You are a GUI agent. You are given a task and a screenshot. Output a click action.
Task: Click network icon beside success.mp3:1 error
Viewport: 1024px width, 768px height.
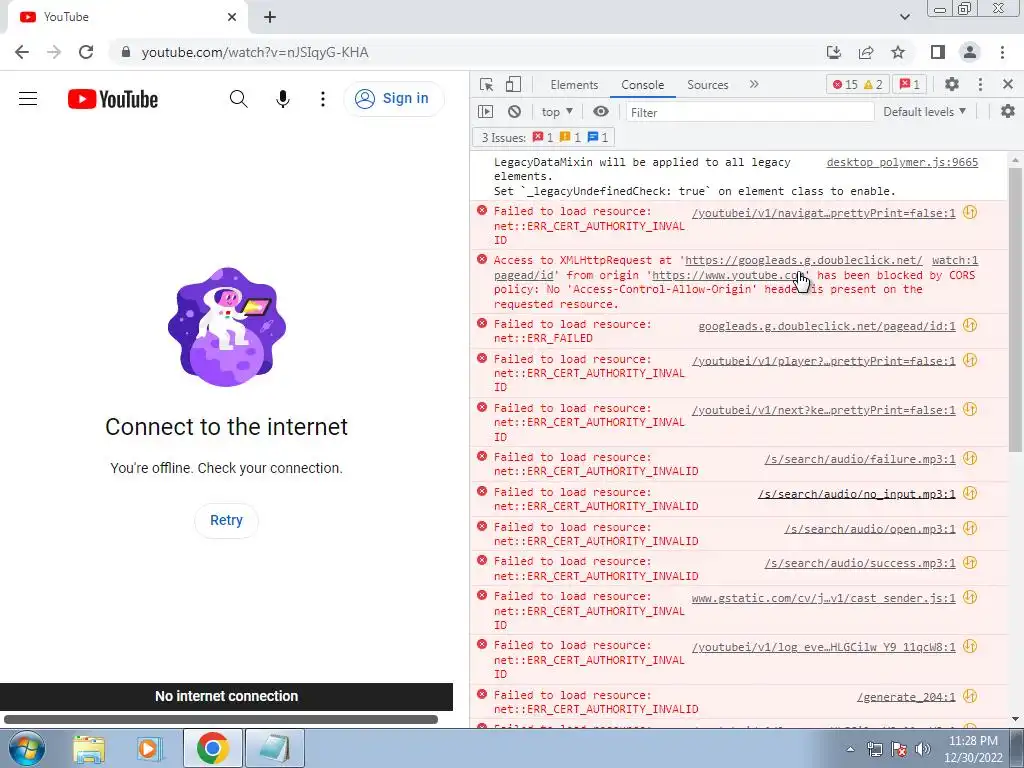point(970,562)
